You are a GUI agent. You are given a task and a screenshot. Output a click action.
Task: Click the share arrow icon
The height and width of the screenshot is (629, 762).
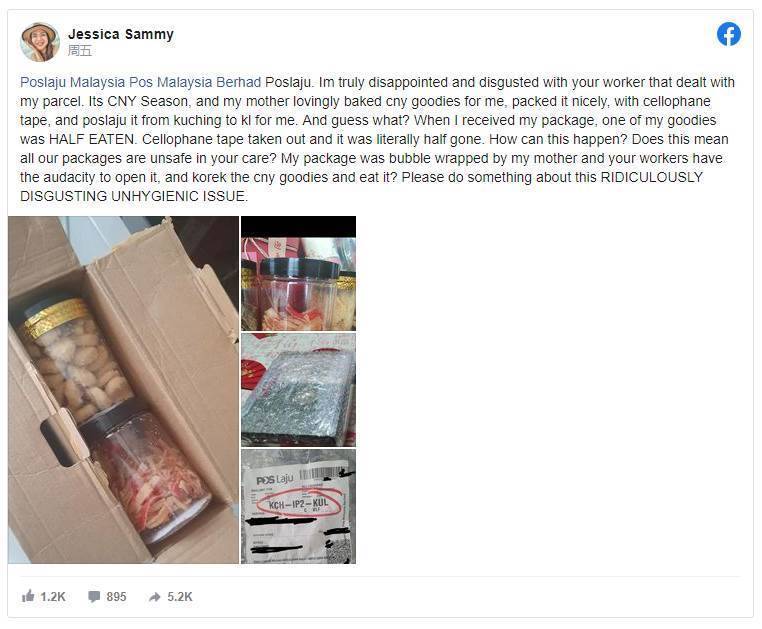(x=155, y=597)
